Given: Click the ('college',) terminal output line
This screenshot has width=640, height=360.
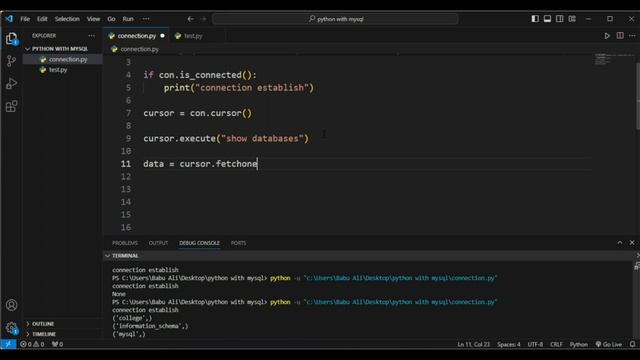Looking at the screenshot, I should pyautogui.click(x=132, y=318).
